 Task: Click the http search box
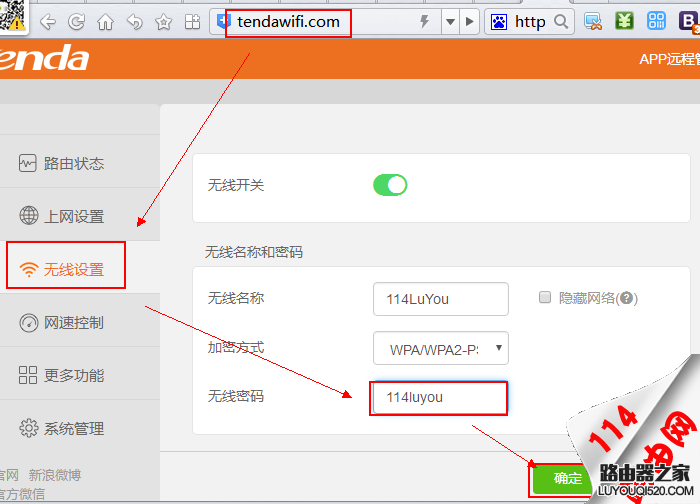pyautogui.click(x=529, y=21)
